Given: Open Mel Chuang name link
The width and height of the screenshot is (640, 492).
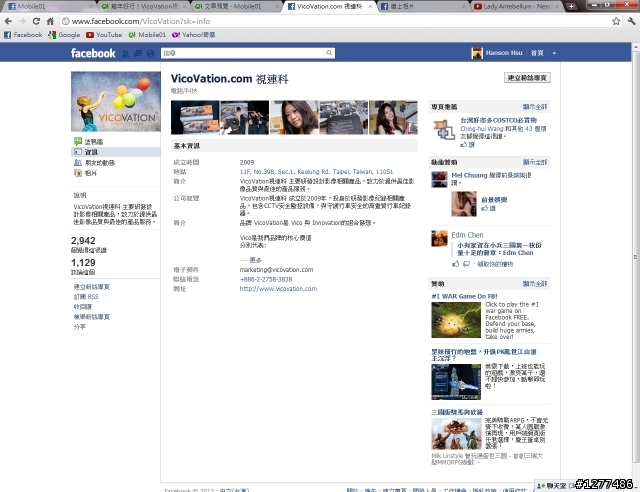Looking at the screenshot, I should [469, 175].
